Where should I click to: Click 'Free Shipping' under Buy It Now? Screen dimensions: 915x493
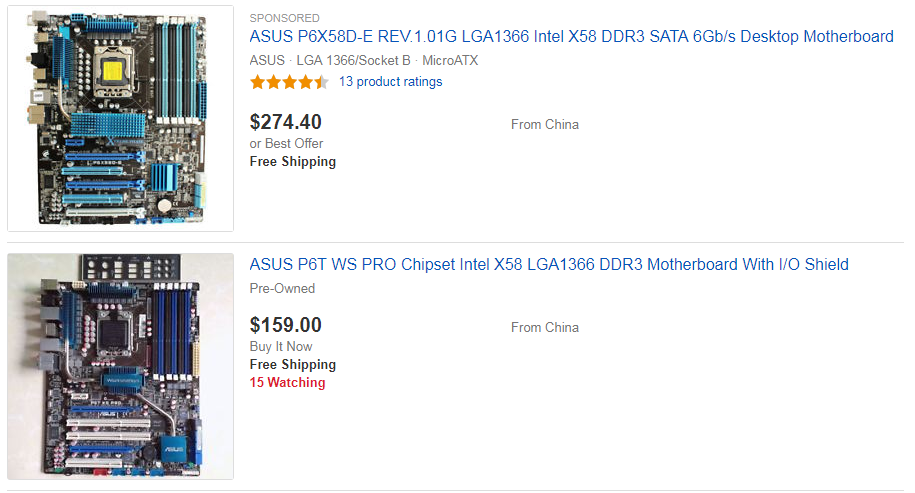[x=292, y=364]
